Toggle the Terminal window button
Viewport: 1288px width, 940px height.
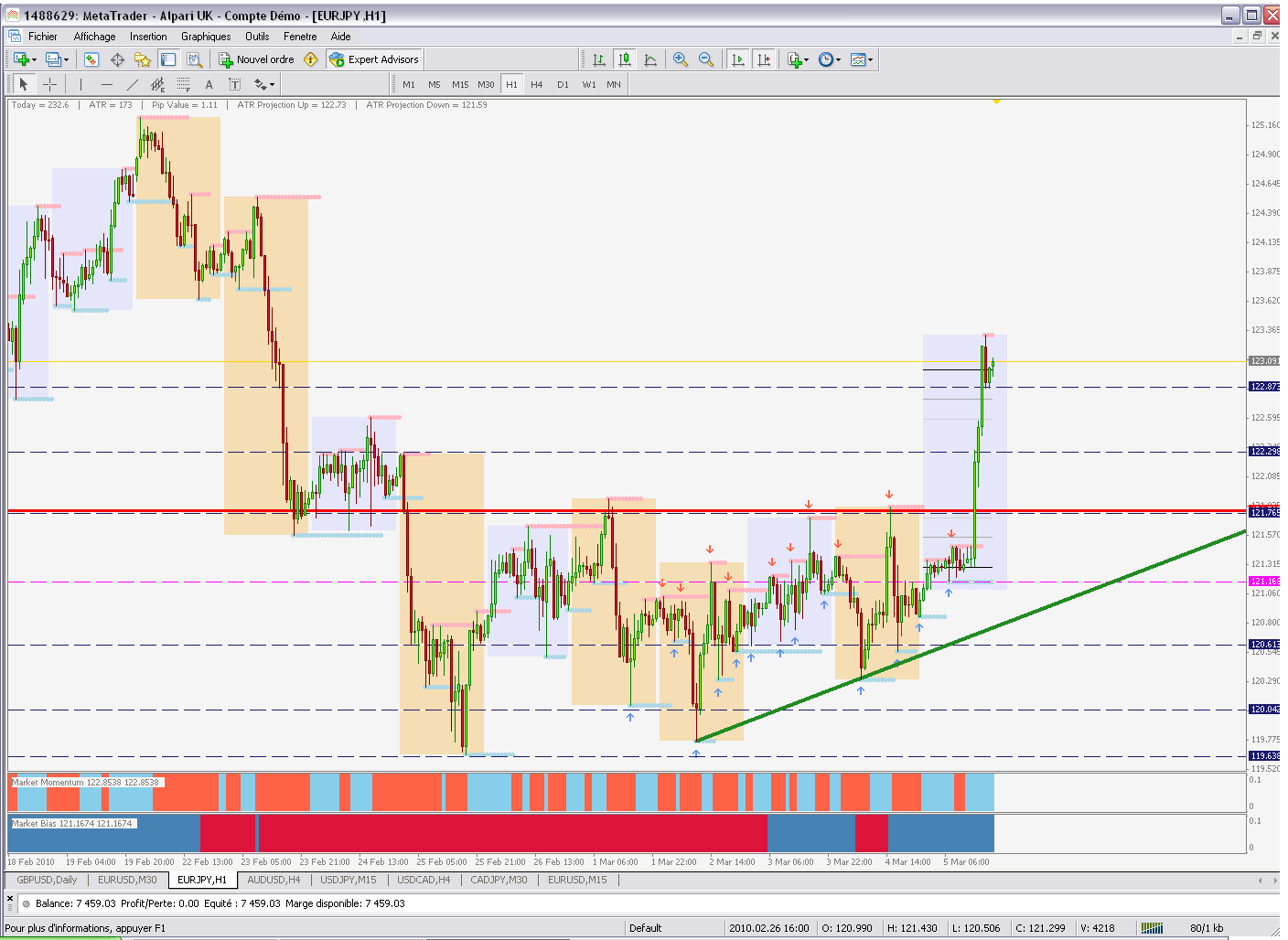(168, 59)
